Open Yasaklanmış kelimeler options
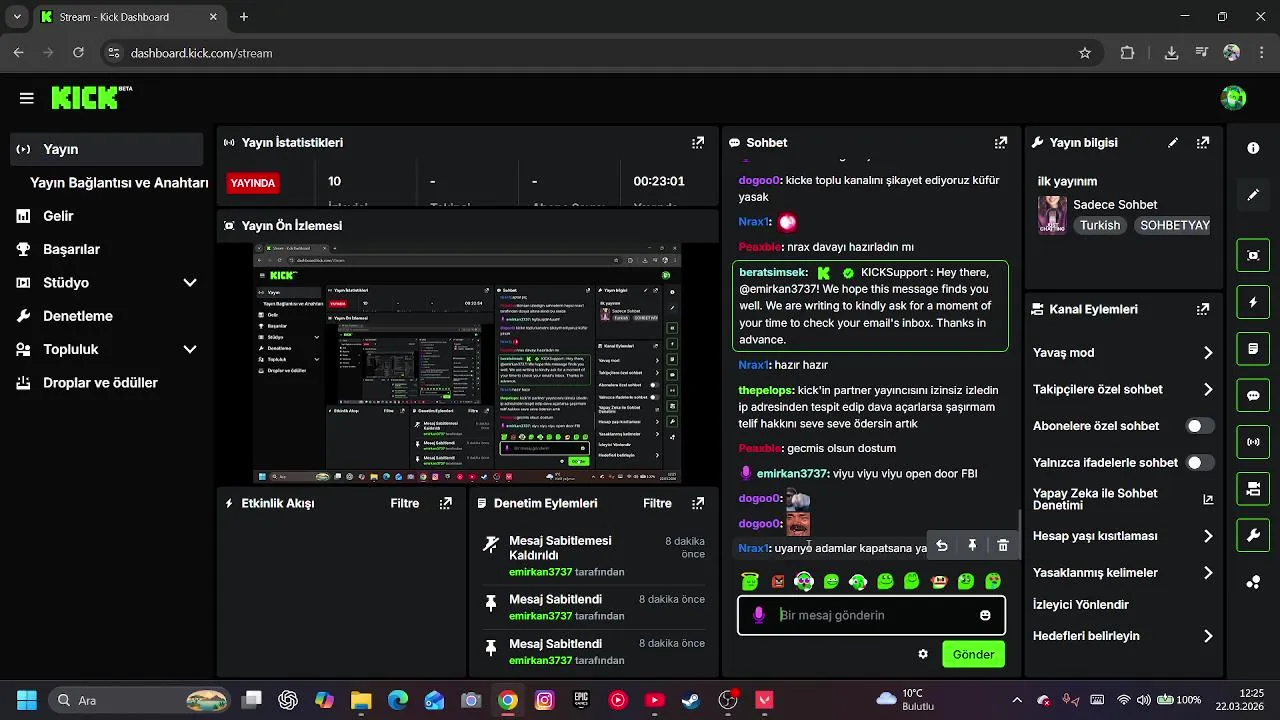1280x720 pixels. [1208, 573]
